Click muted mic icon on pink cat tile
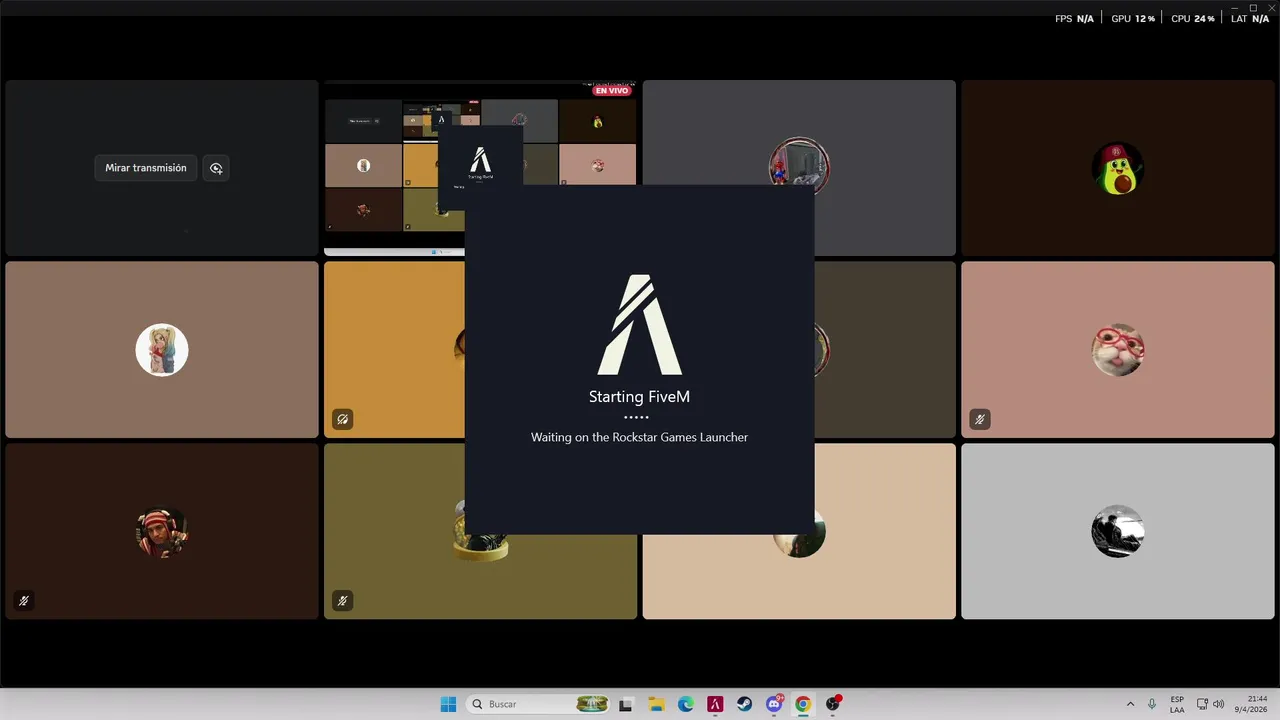Image resolution: width=1280 pixels, height=720 pixels. tap(980, 420)
